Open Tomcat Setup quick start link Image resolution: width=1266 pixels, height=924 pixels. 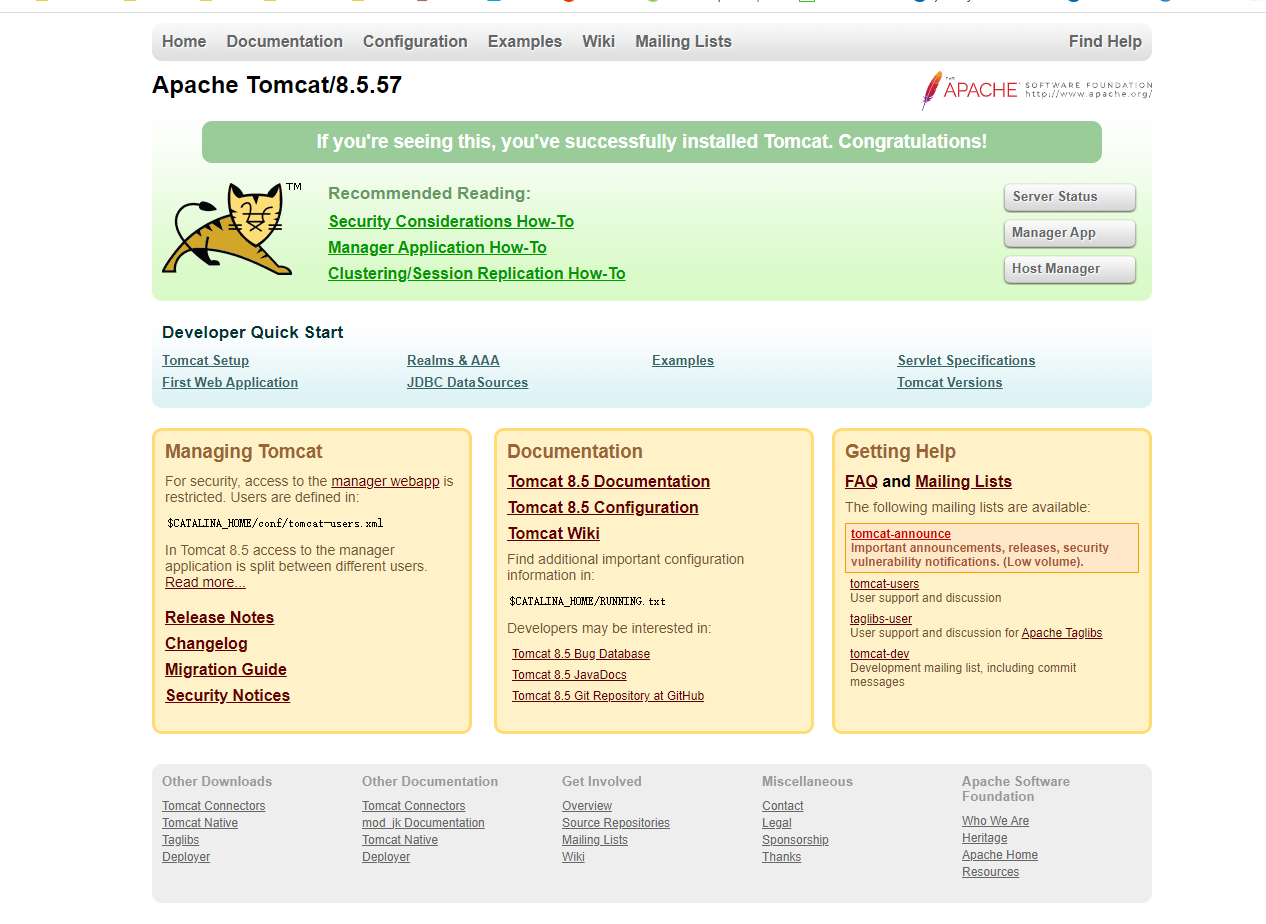click(205, 360)
